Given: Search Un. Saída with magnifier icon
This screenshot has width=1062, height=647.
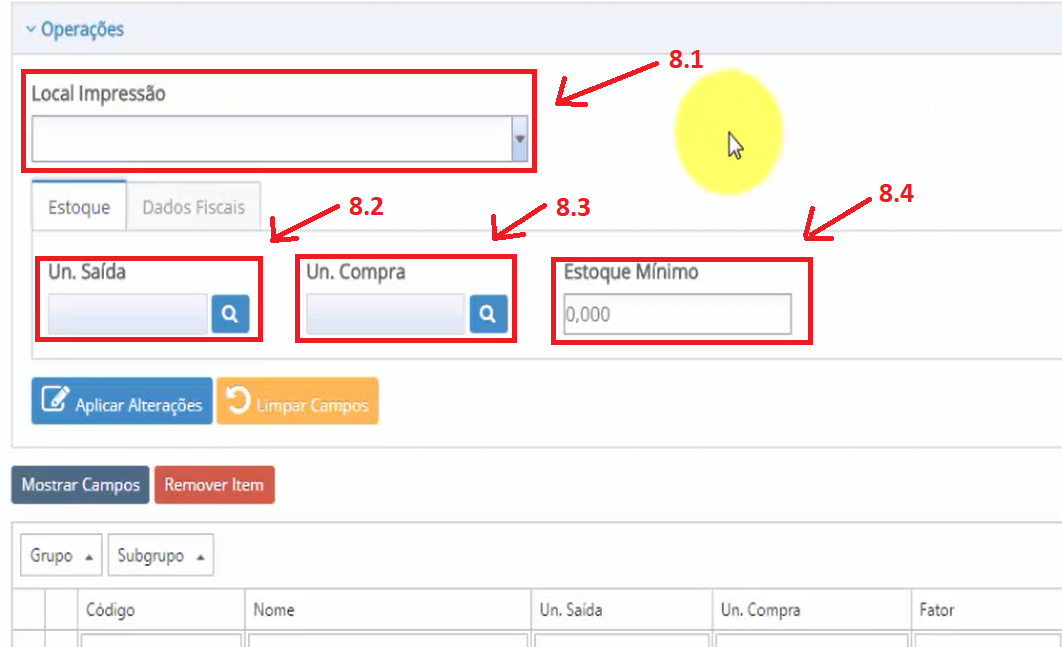Looking at the screenshot, I should pyautogui.click(x=230, y=314).
